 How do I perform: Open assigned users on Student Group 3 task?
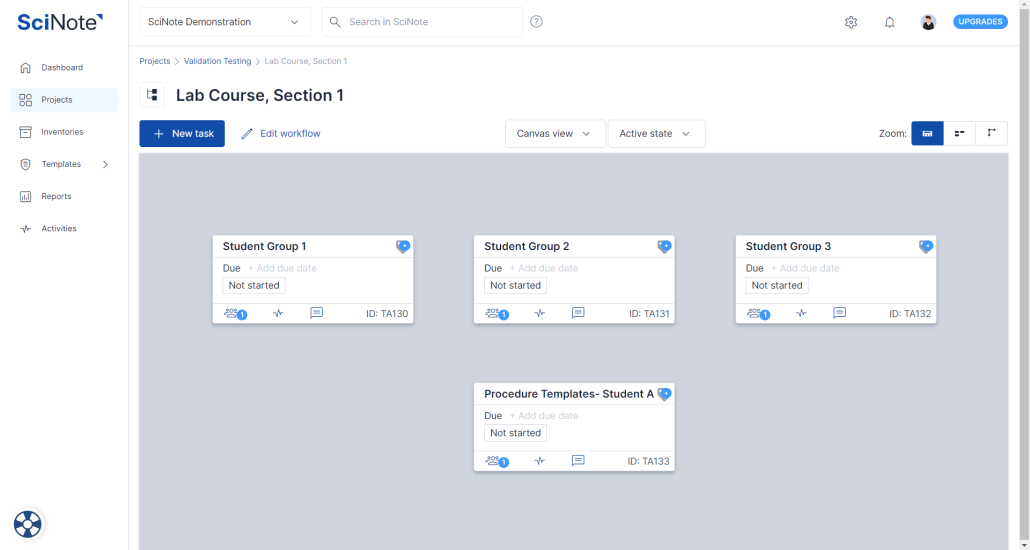click(x=757, y=313)
